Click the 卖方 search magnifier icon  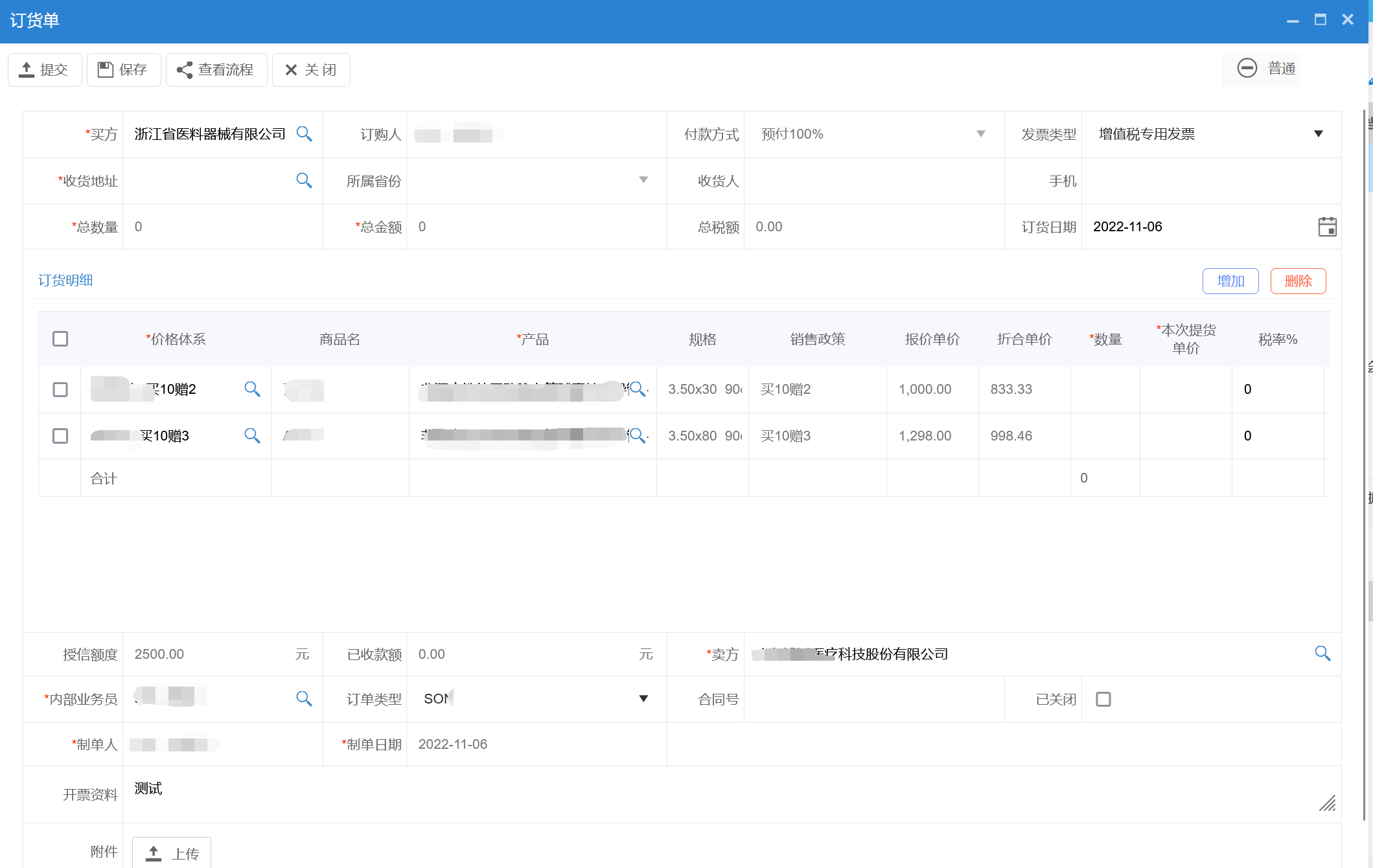tap(1322, 654)
